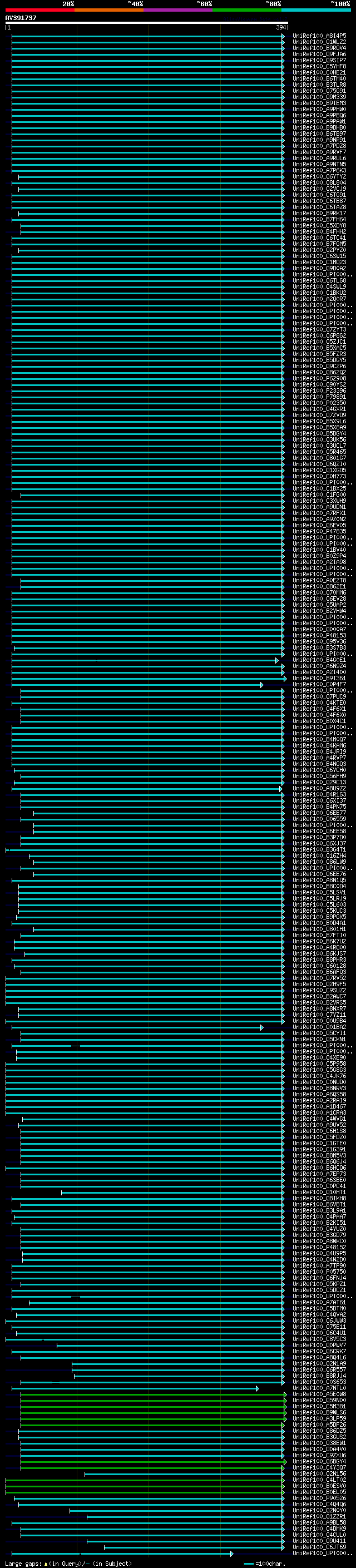
Task: Select the UniRef100_C5YHF8 label
Action: pyautogui.click(x=319, y=66)
